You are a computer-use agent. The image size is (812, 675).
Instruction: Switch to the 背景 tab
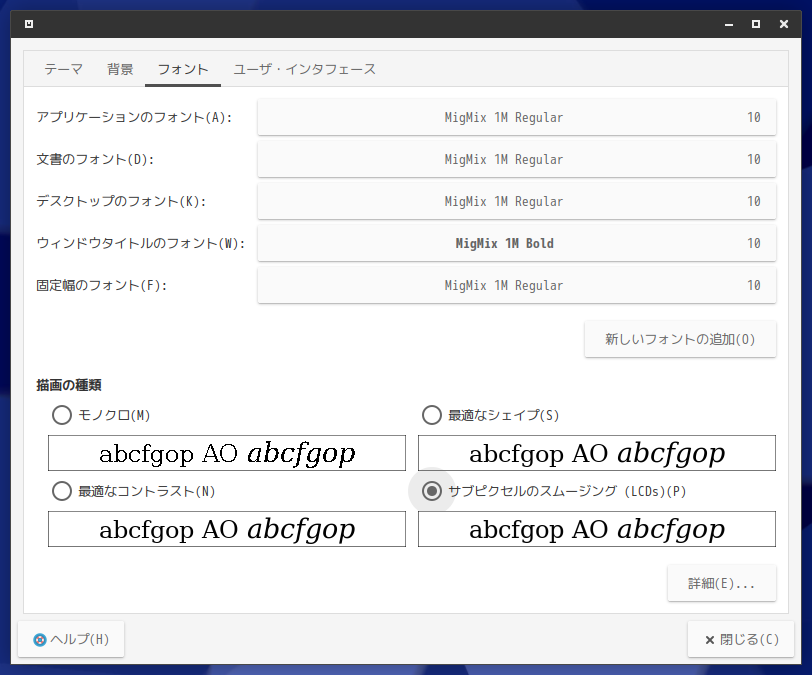coord(120,69)
